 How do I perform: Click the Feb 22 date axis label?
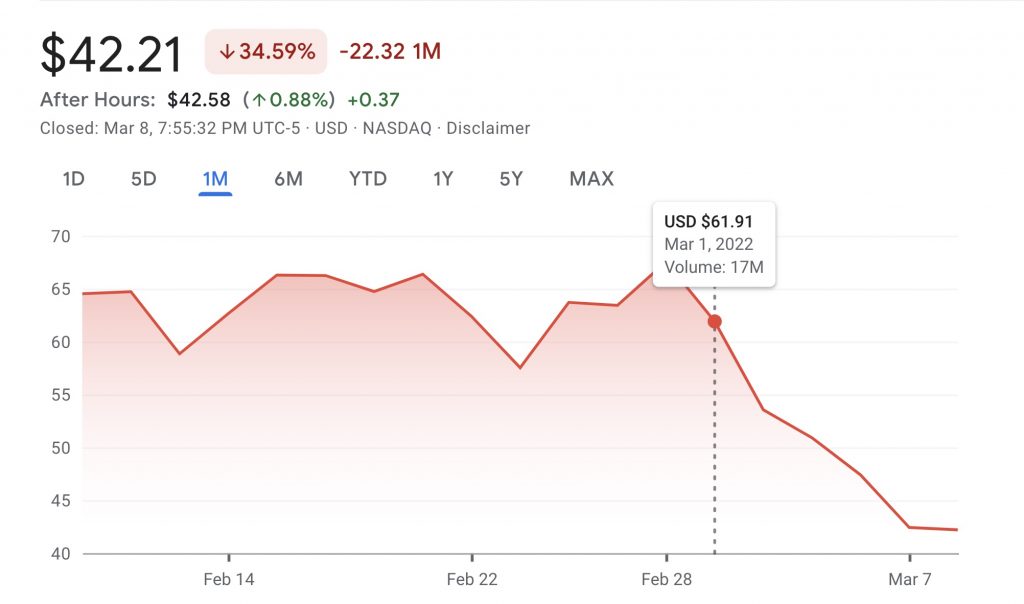471,579
